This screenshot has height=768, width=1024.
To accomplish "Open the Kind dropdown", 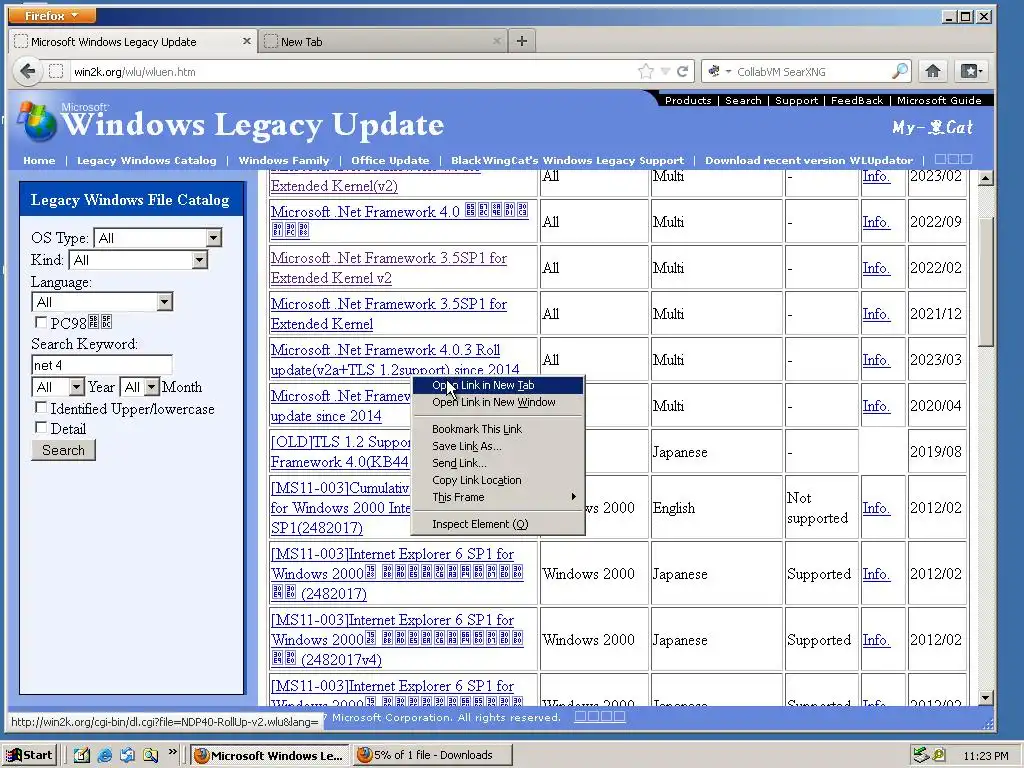I will (199, 260).
